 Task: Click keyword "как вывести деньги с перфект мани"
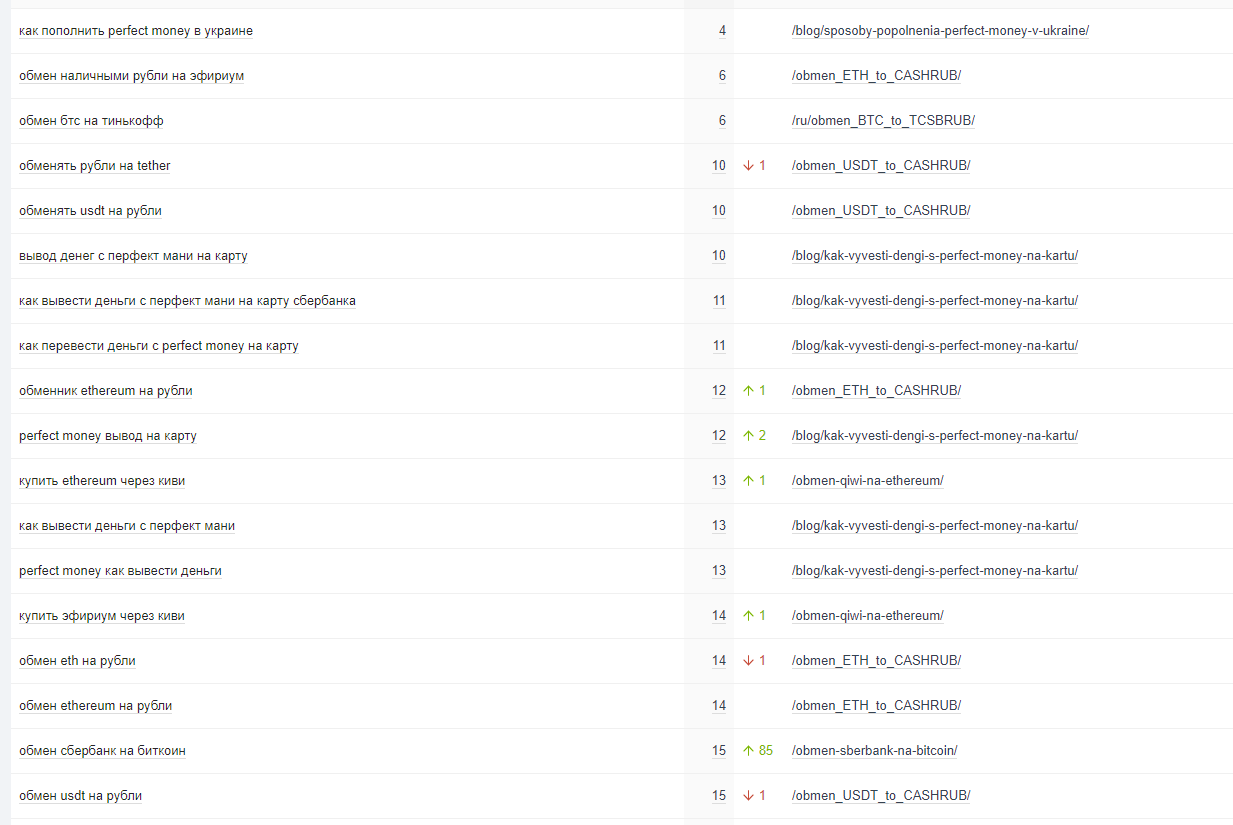127,526
